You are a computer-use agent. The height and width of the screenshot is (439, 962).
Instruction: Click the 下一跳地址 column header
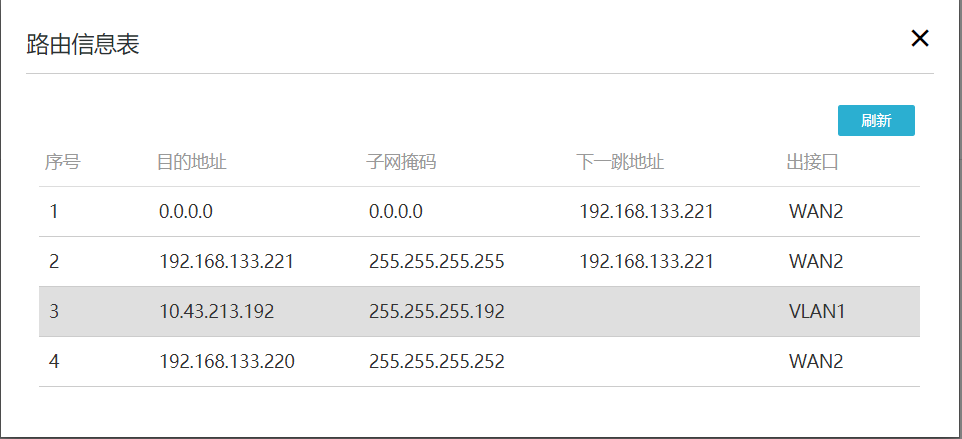tap(621, 162)
